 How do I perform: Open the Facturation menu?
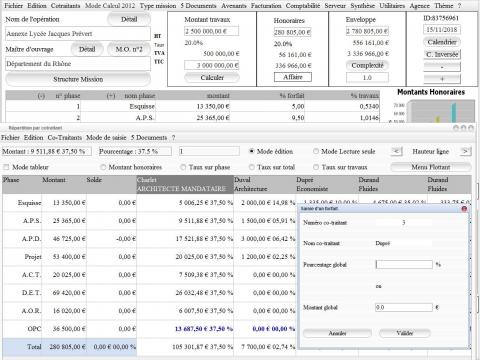click(266, 6)
